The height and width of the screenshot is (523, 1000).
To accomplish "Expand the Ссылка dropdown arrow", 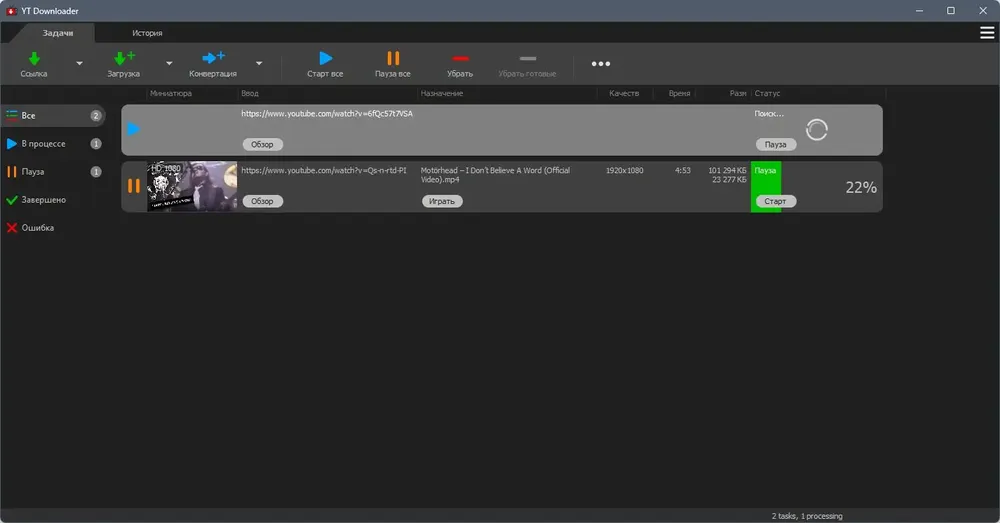I will tap(80, 63).
